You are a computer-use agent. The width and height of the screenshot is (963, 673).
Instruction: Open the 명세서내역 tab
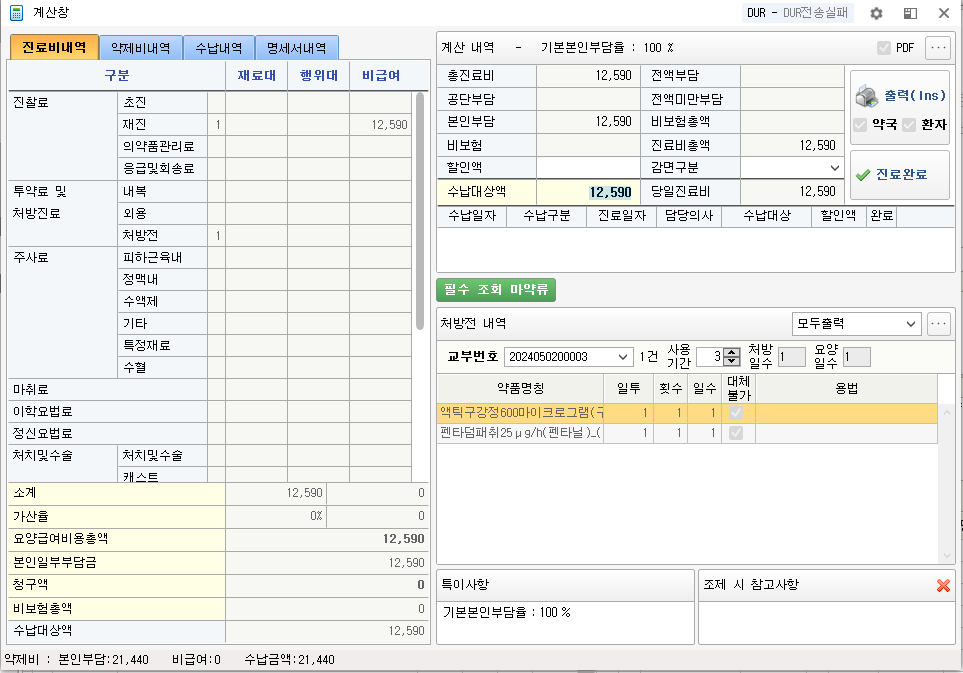tap(296, 47)
